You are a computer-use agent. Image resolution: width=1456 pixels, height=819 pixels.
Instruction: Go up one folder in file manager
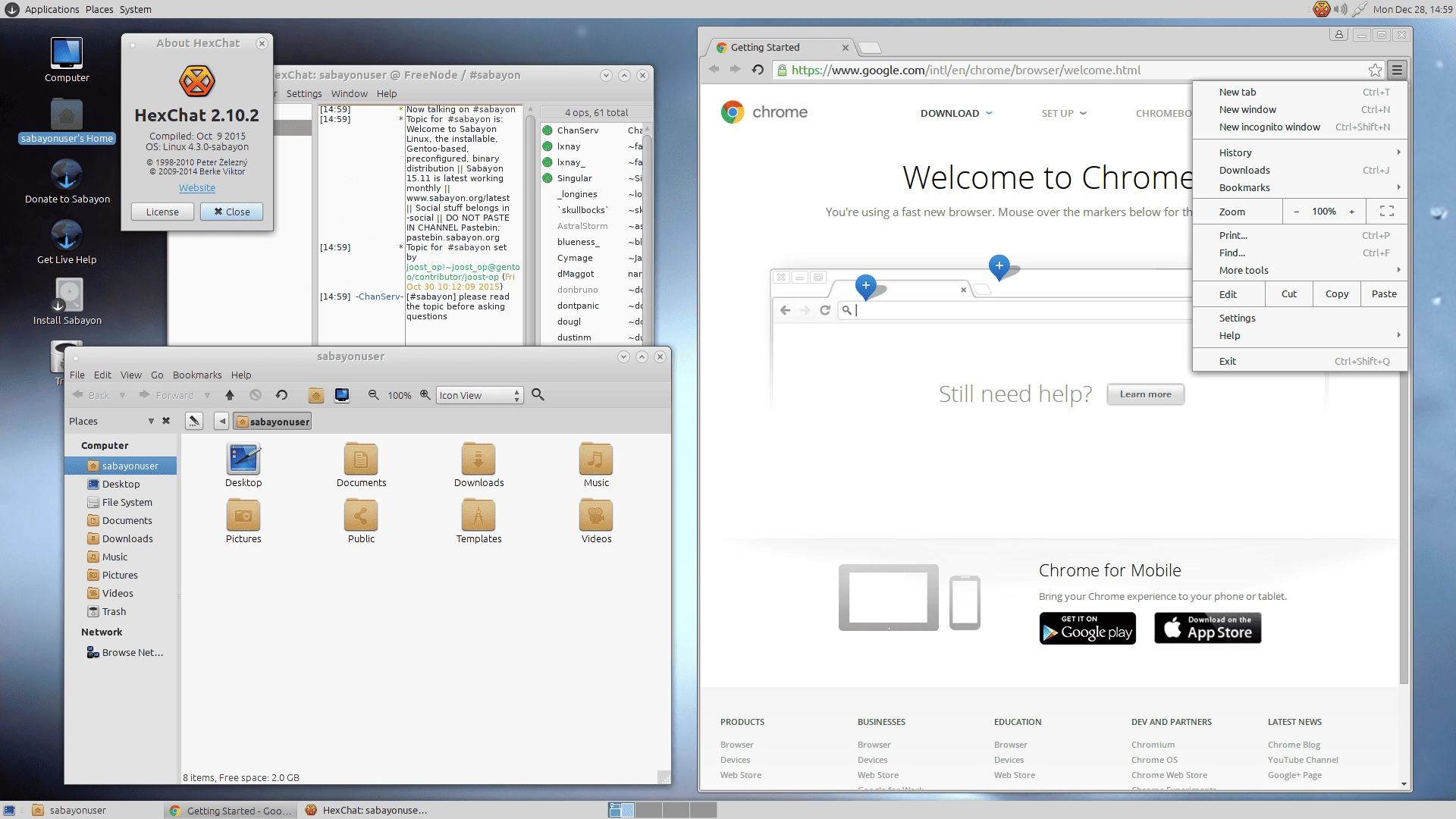point(230,395)
